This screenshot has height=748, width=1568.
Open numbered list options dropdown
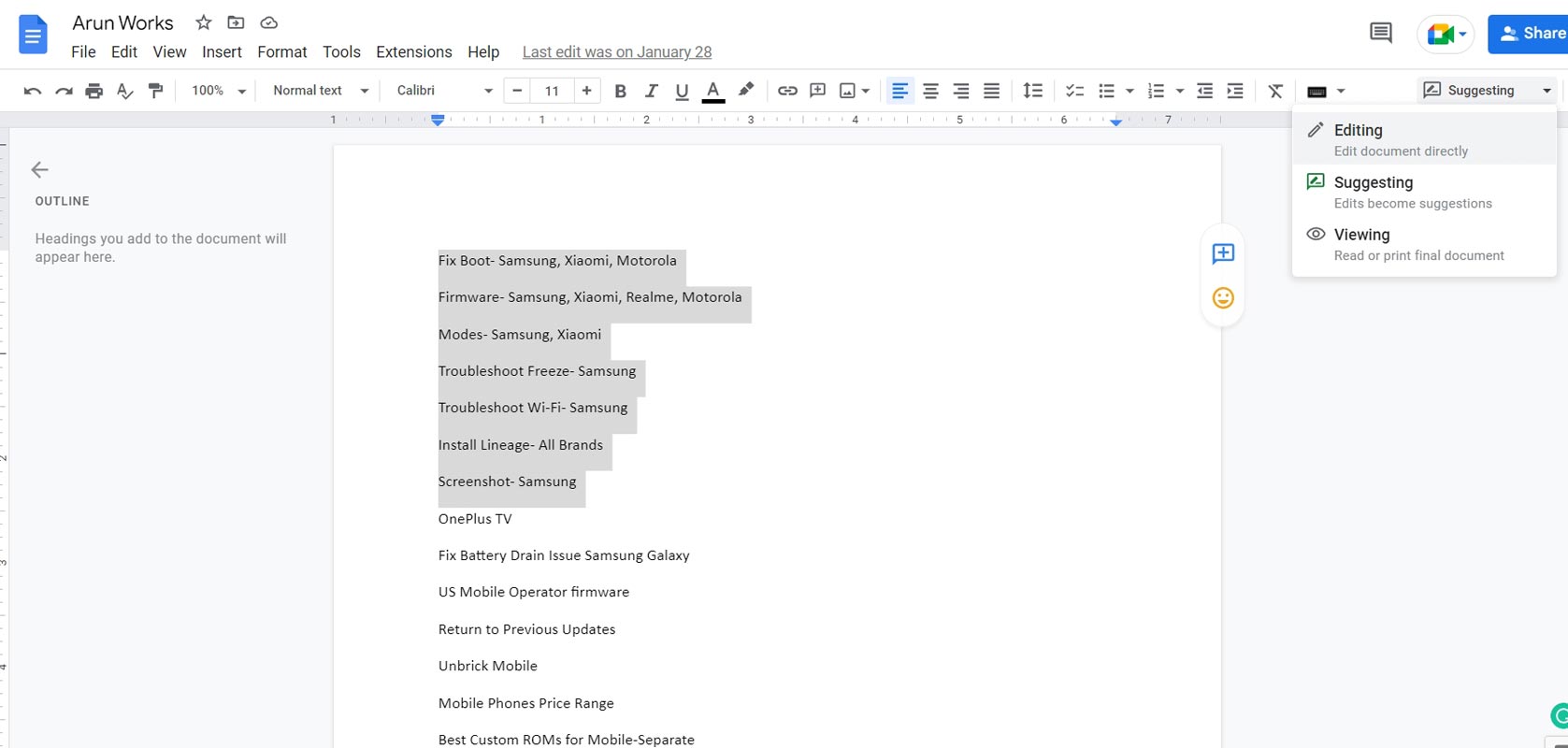(1179, 91)
